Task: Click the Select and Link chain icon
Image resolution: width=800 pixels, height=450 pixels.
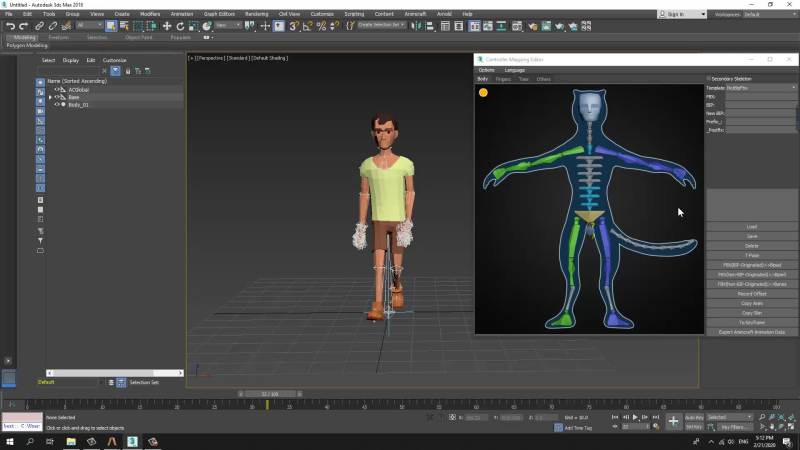Action: (x=39, y=26)
